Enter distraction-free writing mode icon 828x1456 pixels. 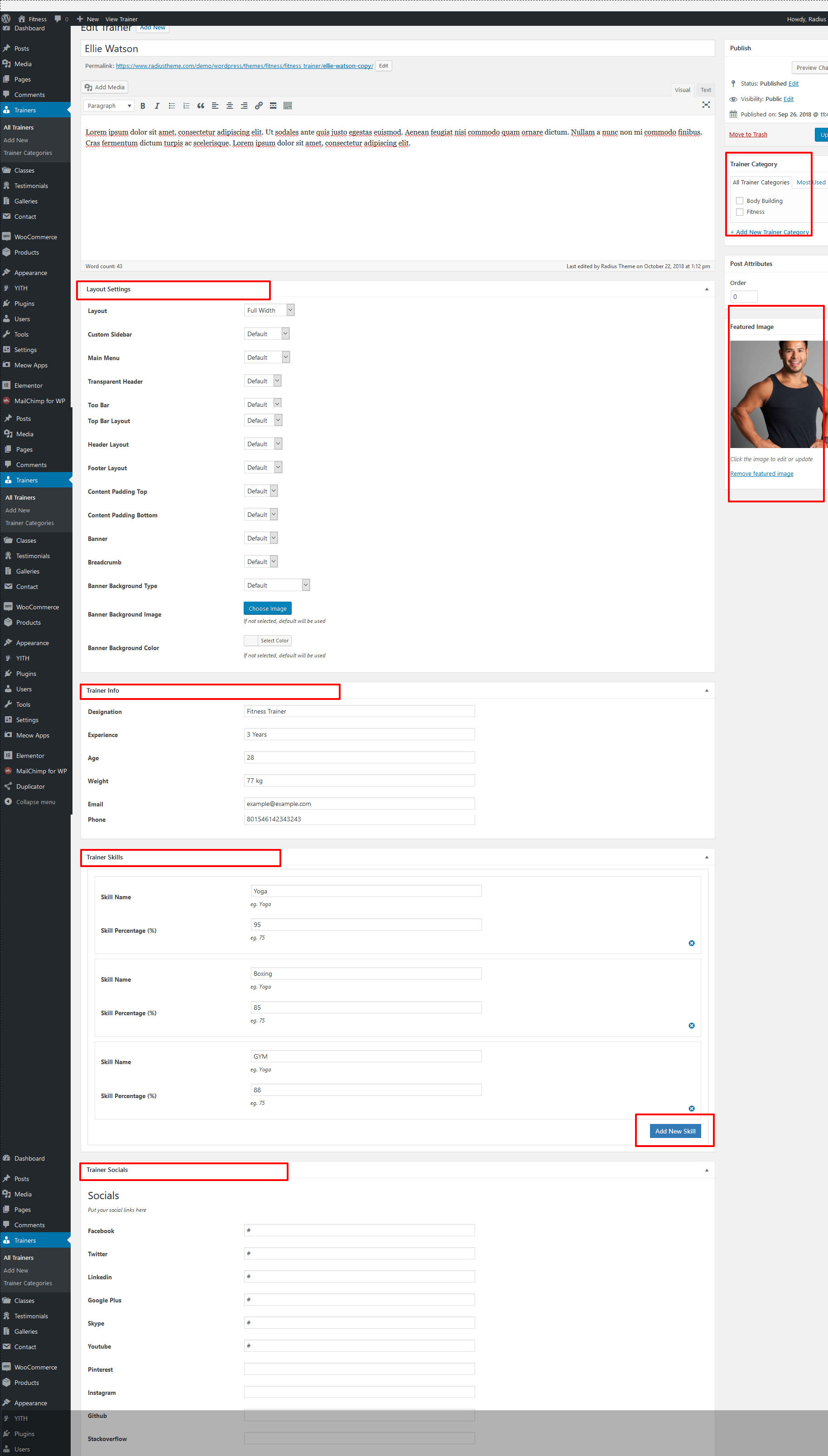click(706, 105)
